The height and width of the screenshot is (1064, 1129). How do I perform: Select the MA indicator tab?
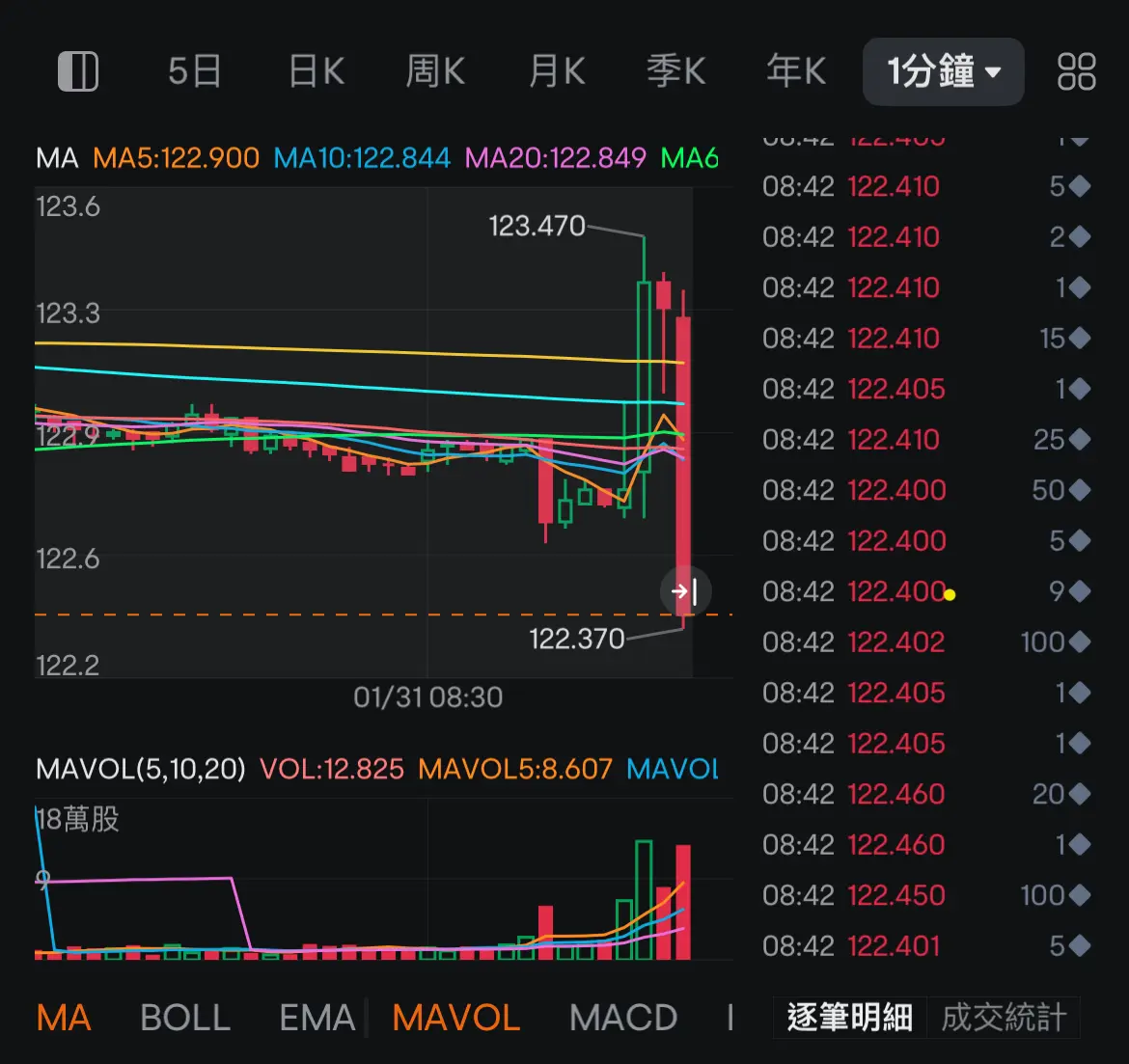pyautogui.click(x=64, y=1017)
